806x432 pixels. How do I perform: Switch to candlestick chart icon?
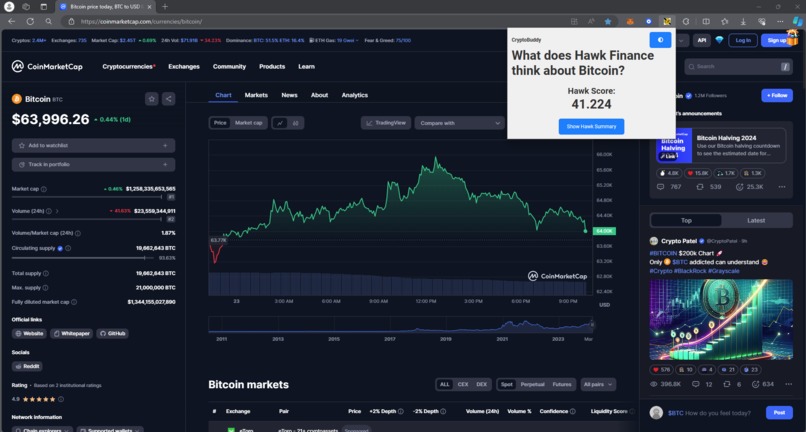[296, 123]
